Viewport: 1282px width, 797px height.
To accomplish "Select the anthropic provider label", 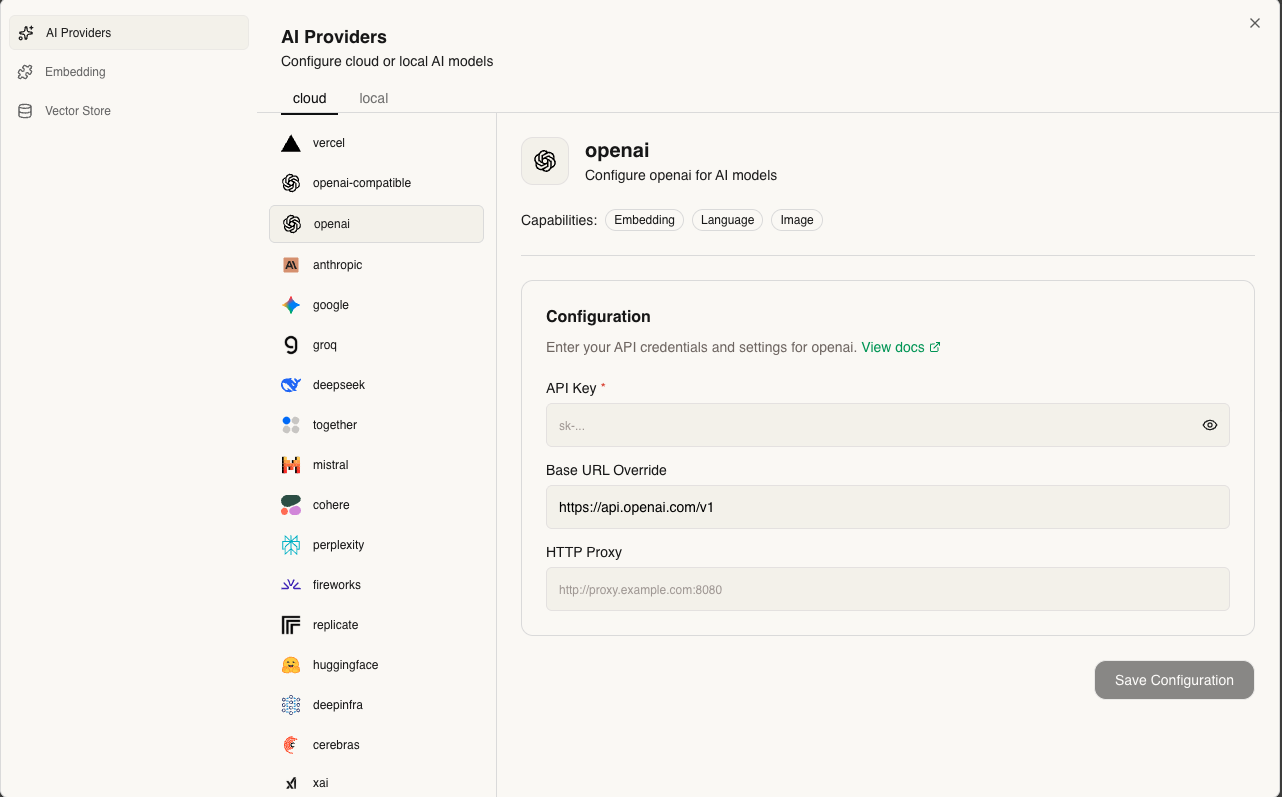I will point(338,265).
